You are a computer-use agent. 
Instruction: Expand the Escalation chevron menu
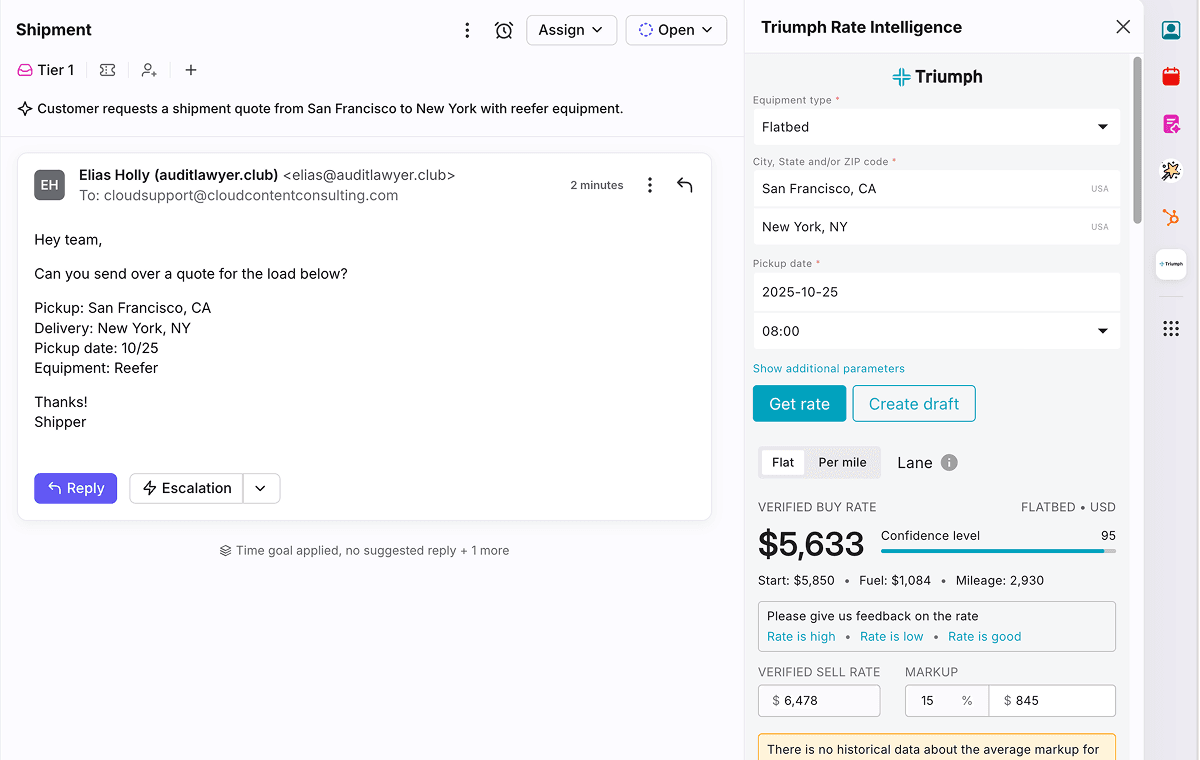[x=261, y=488]
